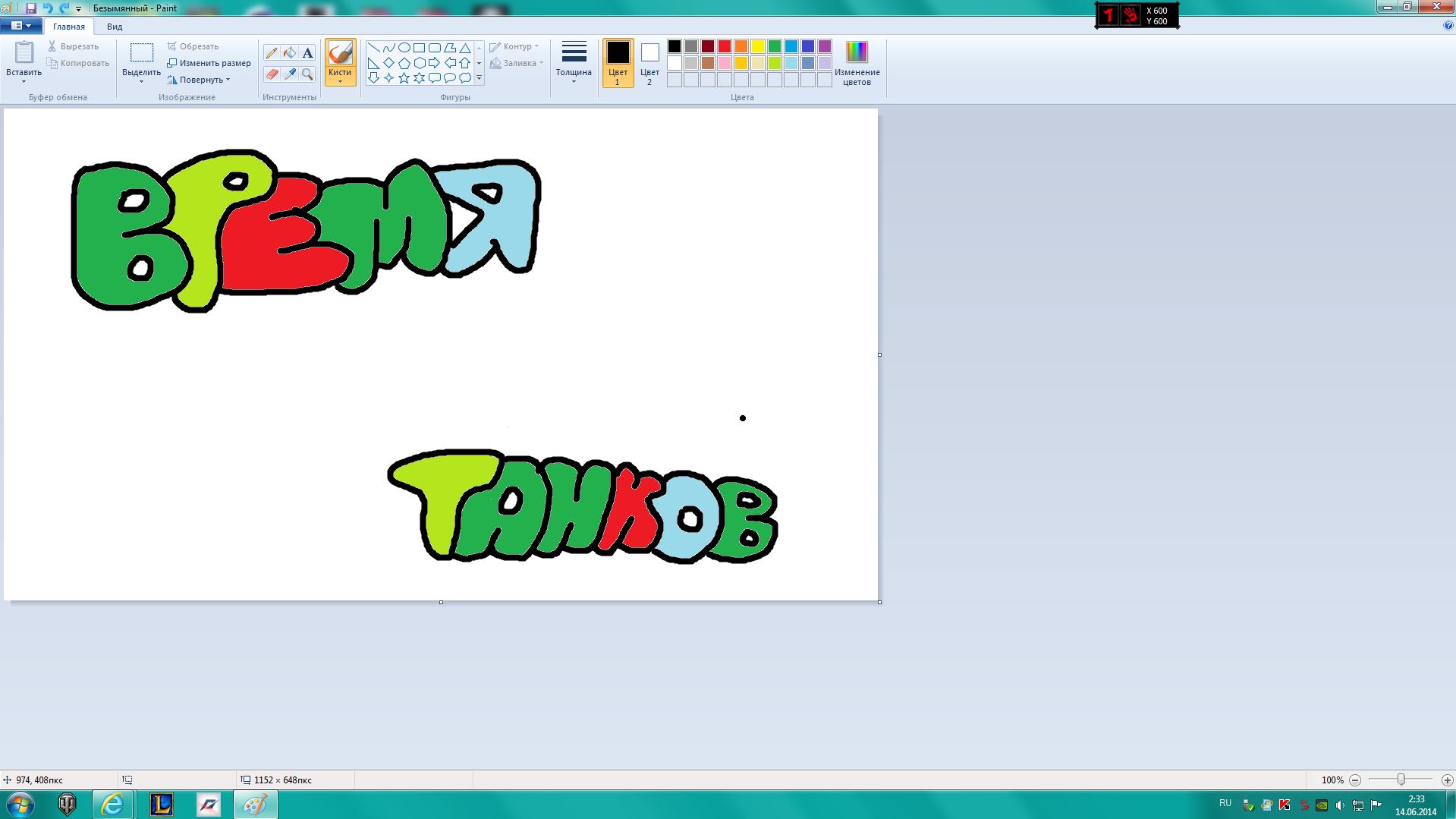Viewport: 1456px width, 819px height.
Task: Click the Копировать copy button
Action: (x=78, y=63)
